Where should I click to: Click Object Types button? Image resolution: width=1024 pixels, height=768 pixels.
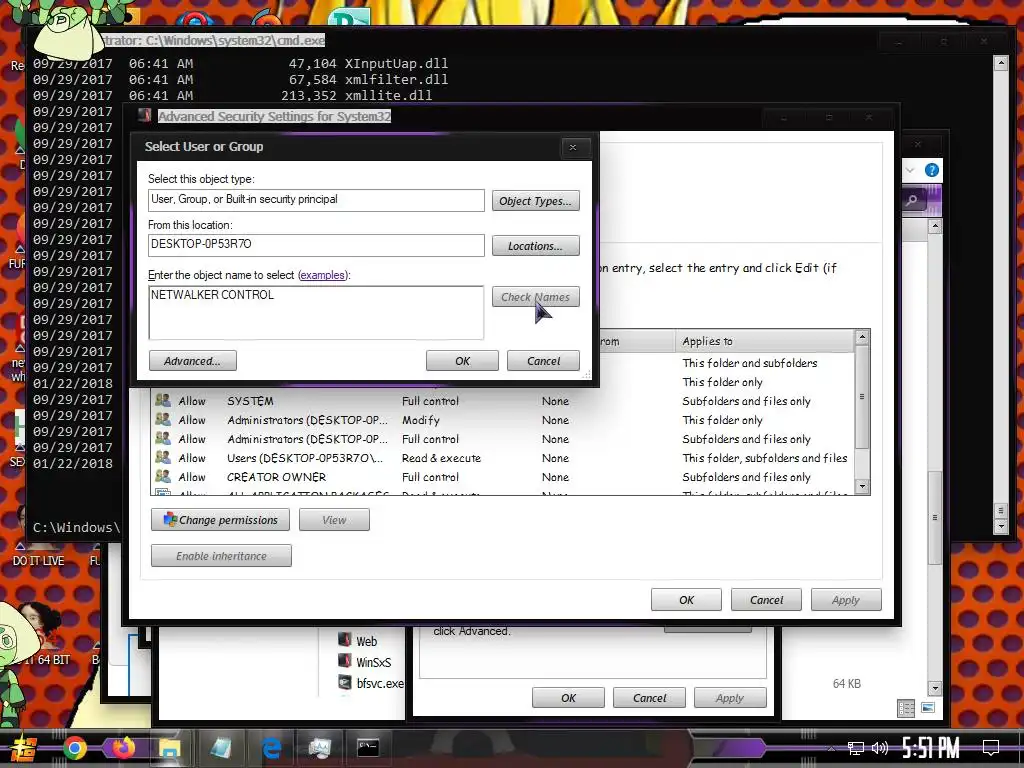point(536,200)
